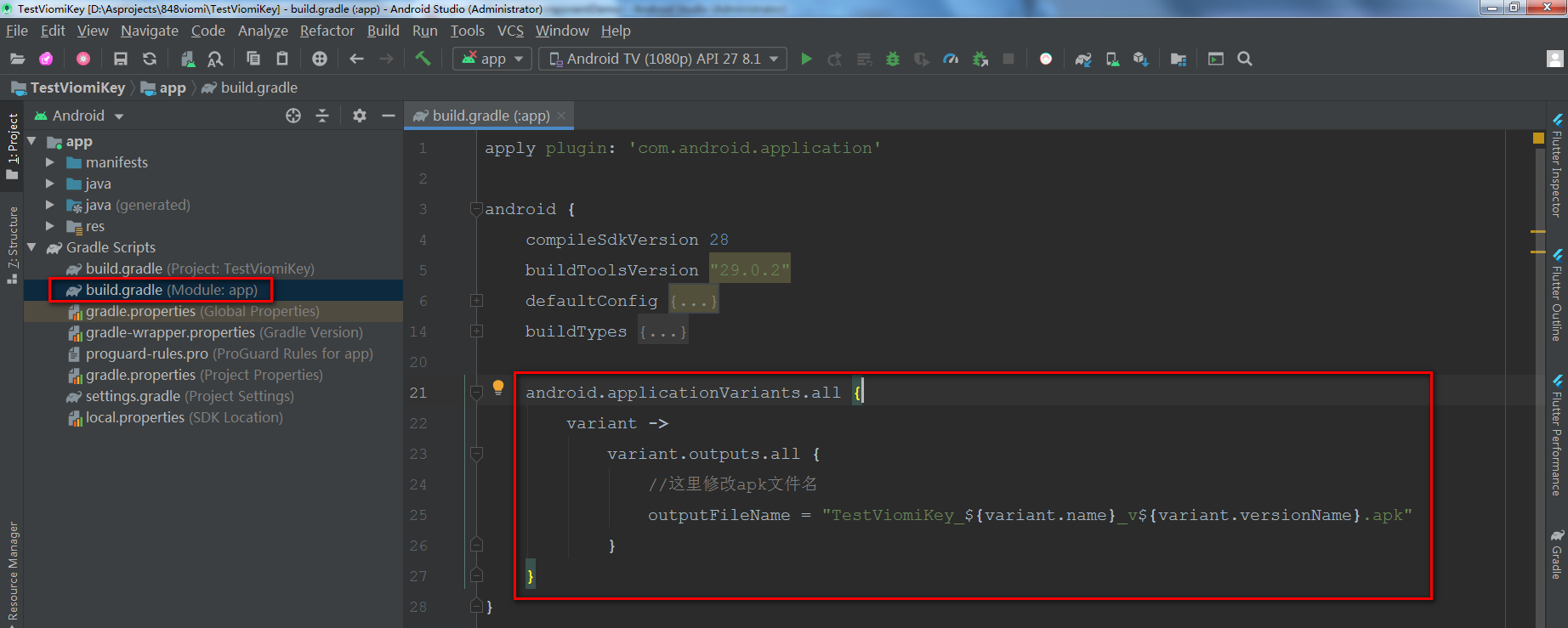The width and height of the screenshot is (1568, 628).
Task: Expand the folded buildTypes block
Action: tap(477, 331)
